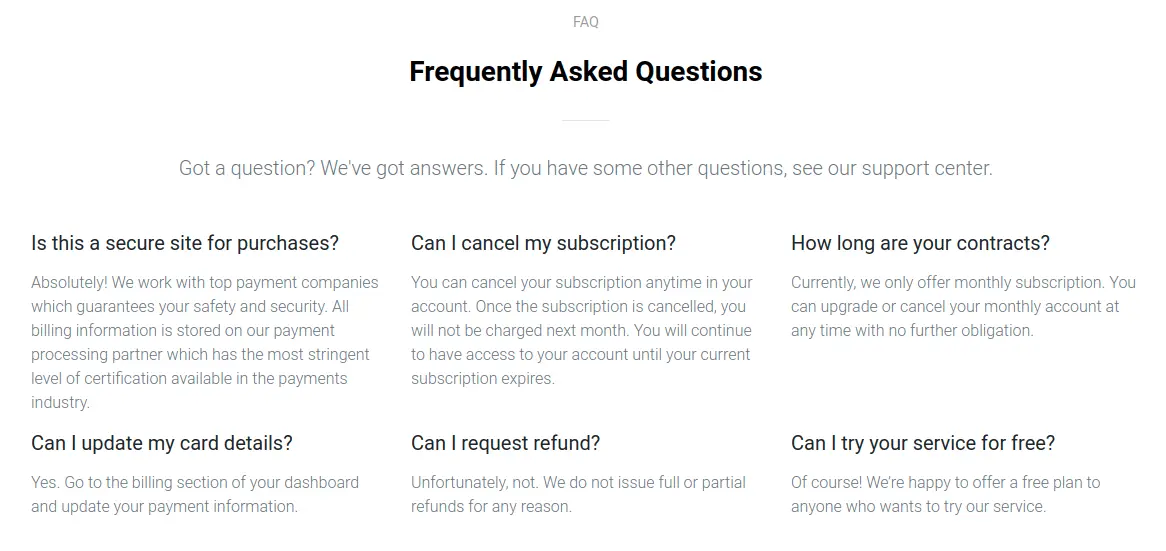Click the answer about cancelling subscription anytime

coord(582,330)
